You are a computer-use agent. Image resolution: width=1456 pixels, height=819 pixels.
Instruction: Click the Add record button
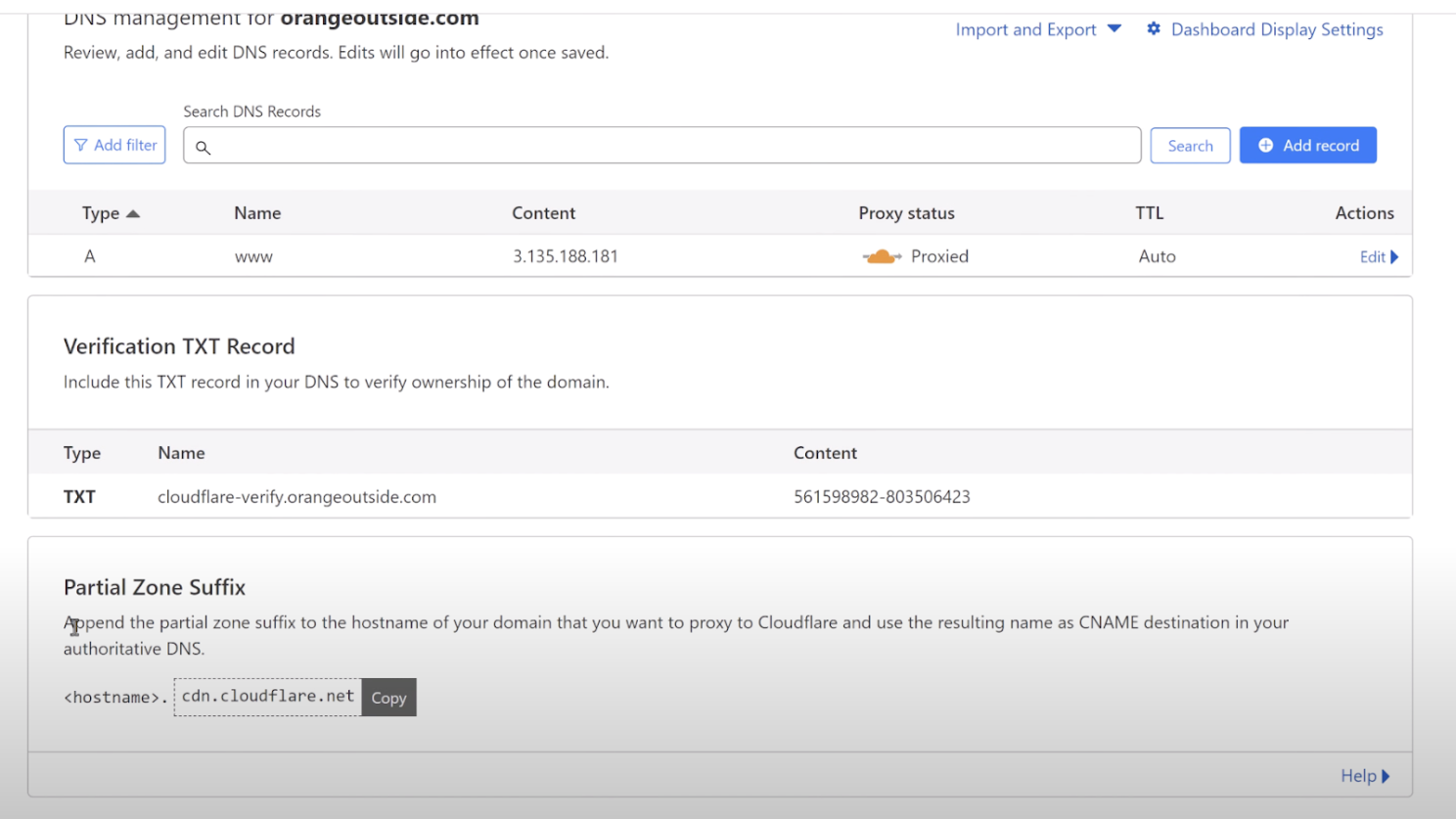coord(1308,145)
